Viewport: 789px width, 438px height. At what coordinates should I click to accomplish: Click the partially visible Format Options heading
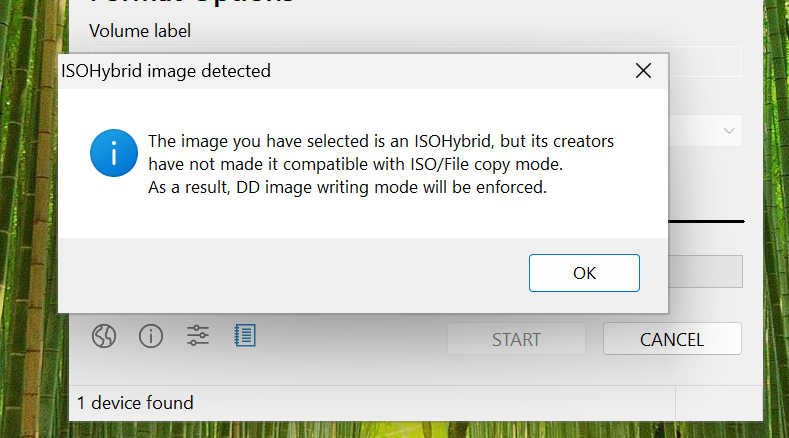tap(191, 3)
